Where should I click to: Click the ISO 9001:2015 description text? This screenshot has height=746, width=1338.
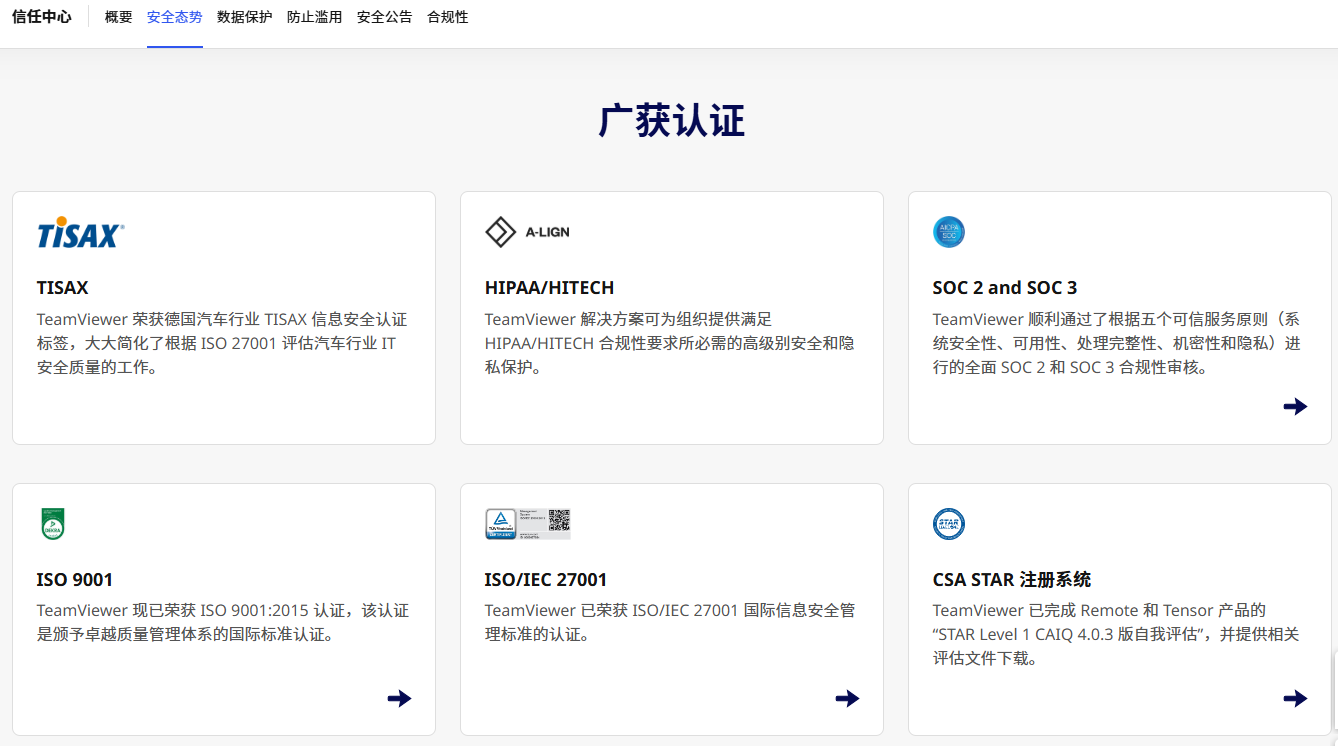click(x=223, y=622)
